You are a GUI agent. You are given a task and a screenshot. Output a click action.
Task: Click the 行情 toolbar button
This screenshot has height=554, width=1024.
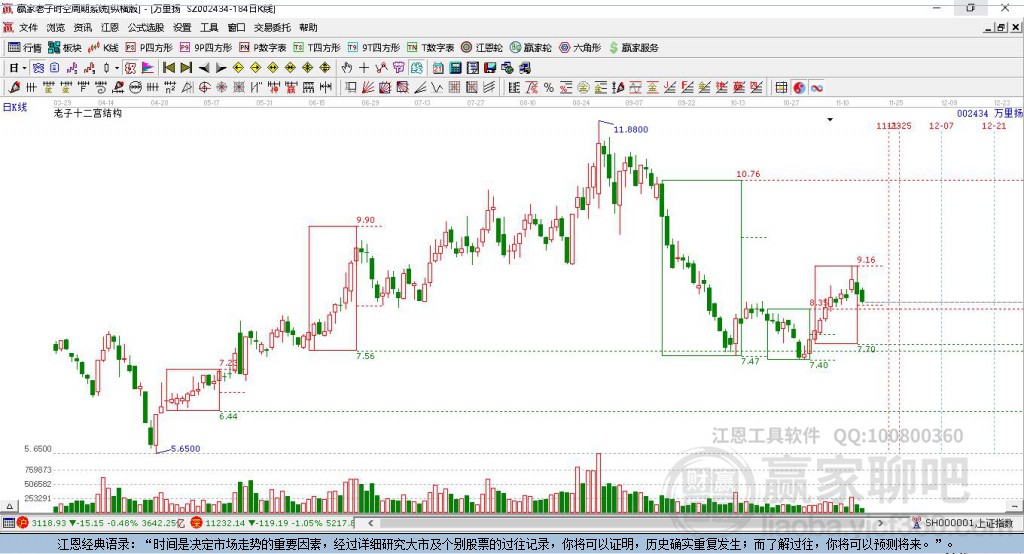pos(25,48)
